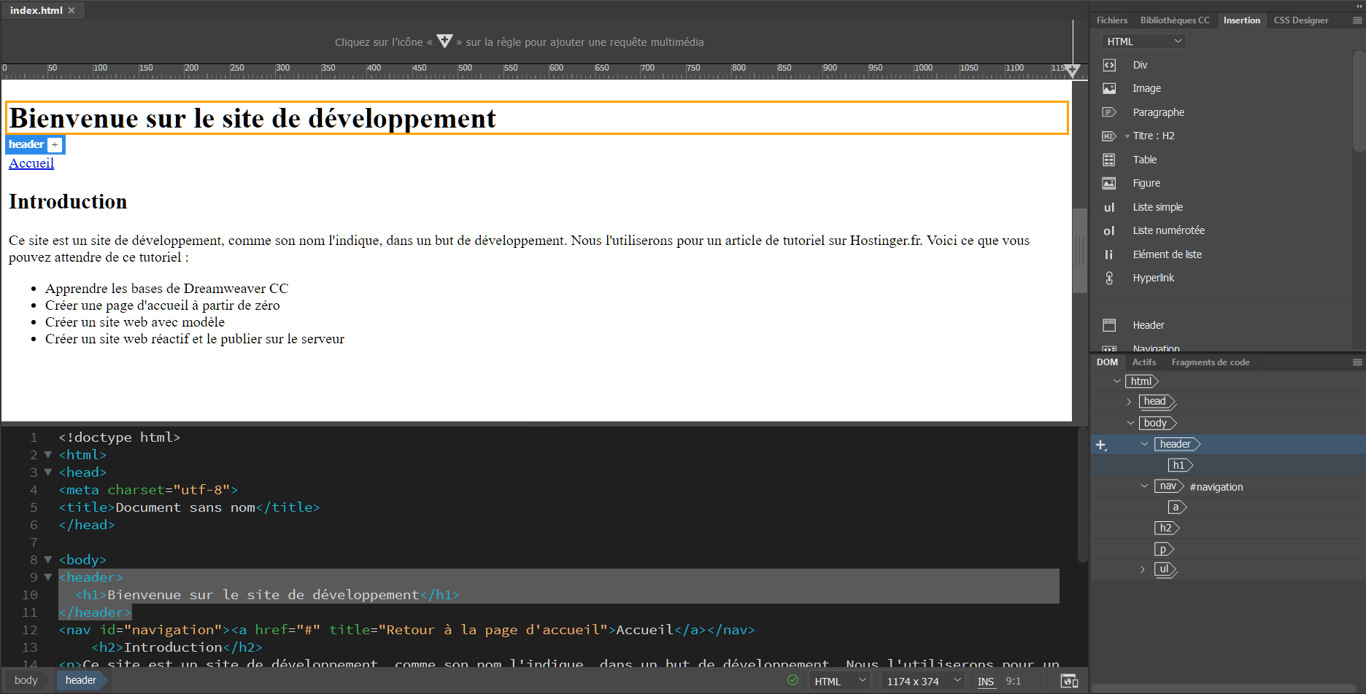
Task: Switch to the Actifs tab
Action: pos(1144,362)
